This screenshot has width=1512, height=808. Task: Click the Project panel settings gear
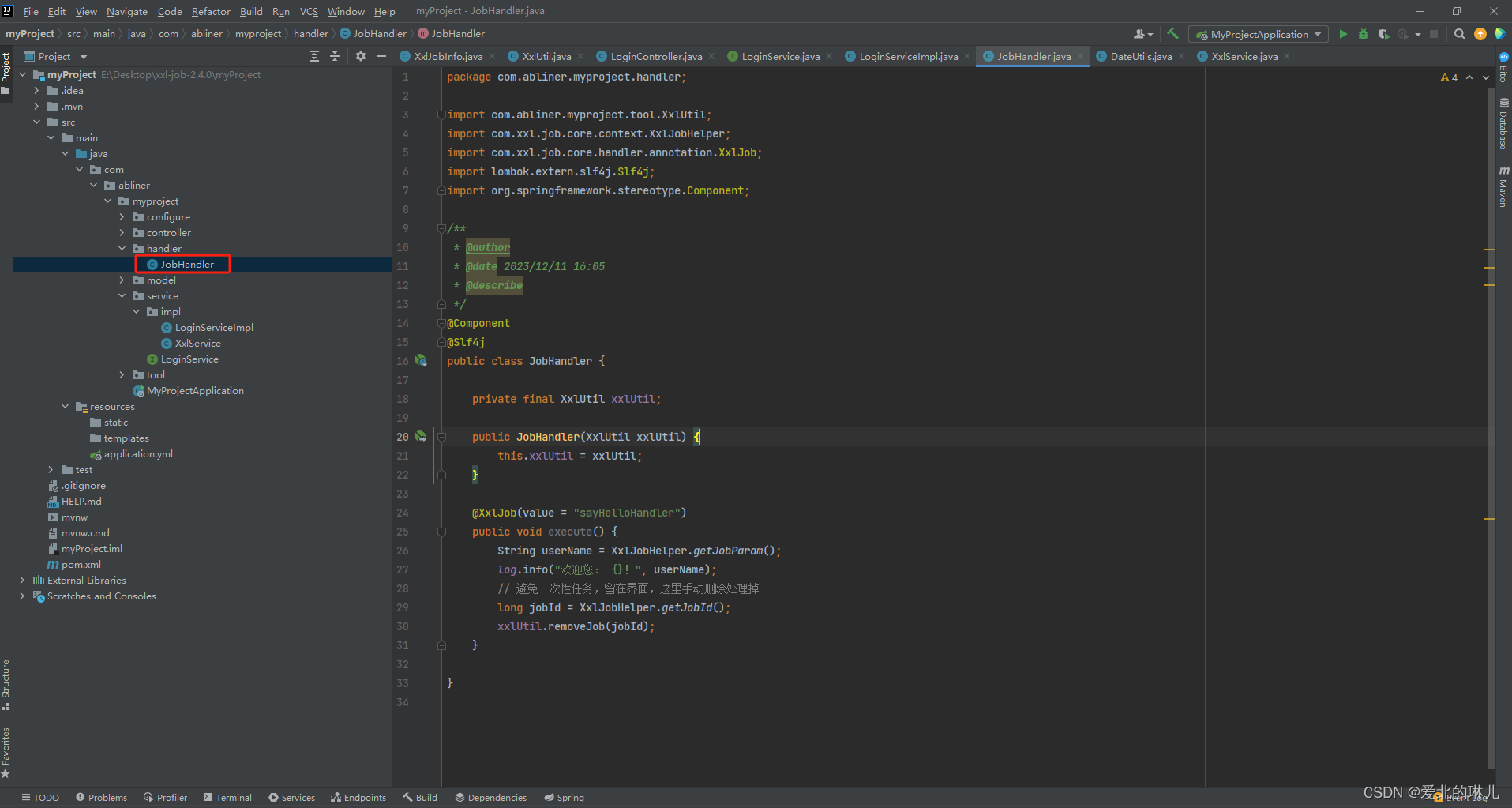coord(361,56)
